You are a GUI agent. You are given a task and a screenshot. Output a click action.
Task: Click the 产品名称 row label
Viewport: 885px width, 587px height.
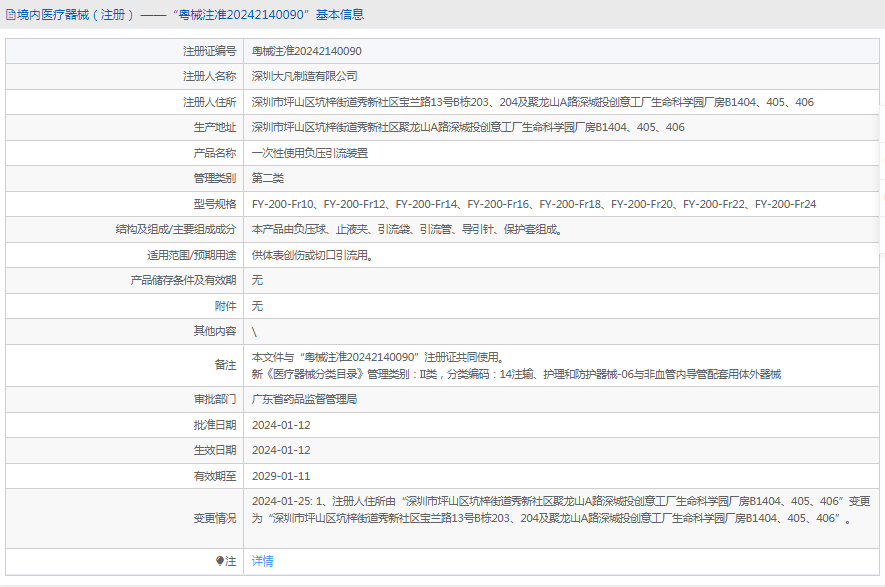pos(215,153)
